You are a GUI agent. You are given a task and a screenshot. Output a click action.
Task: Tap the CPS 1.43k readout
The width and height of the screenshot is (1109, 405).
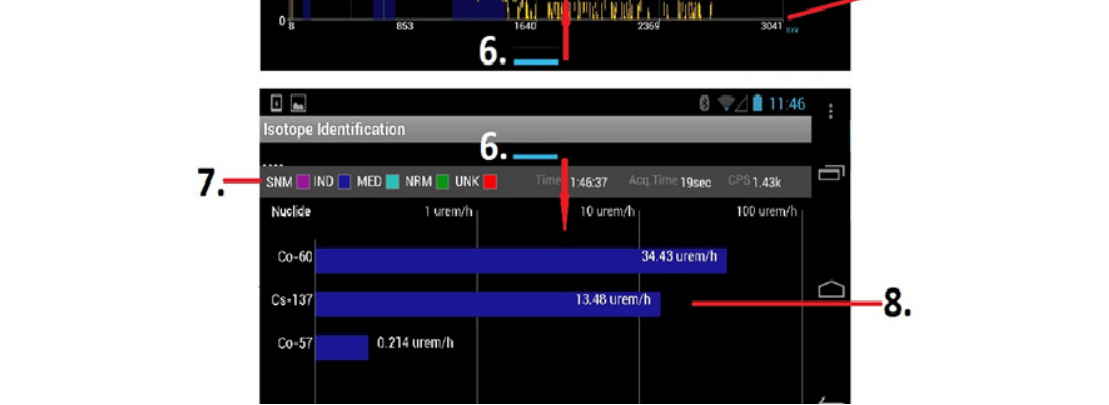[x=754, y=182]
